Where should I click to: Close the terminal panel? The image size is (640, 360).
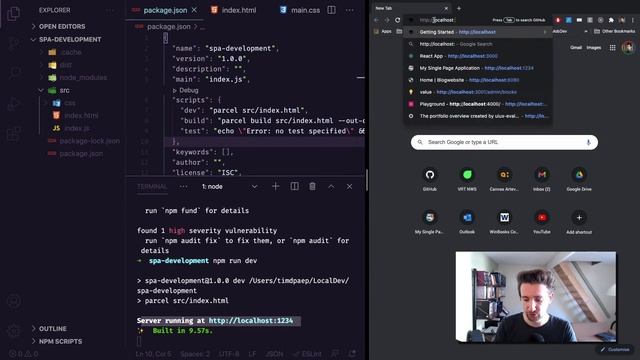(349, 187)
